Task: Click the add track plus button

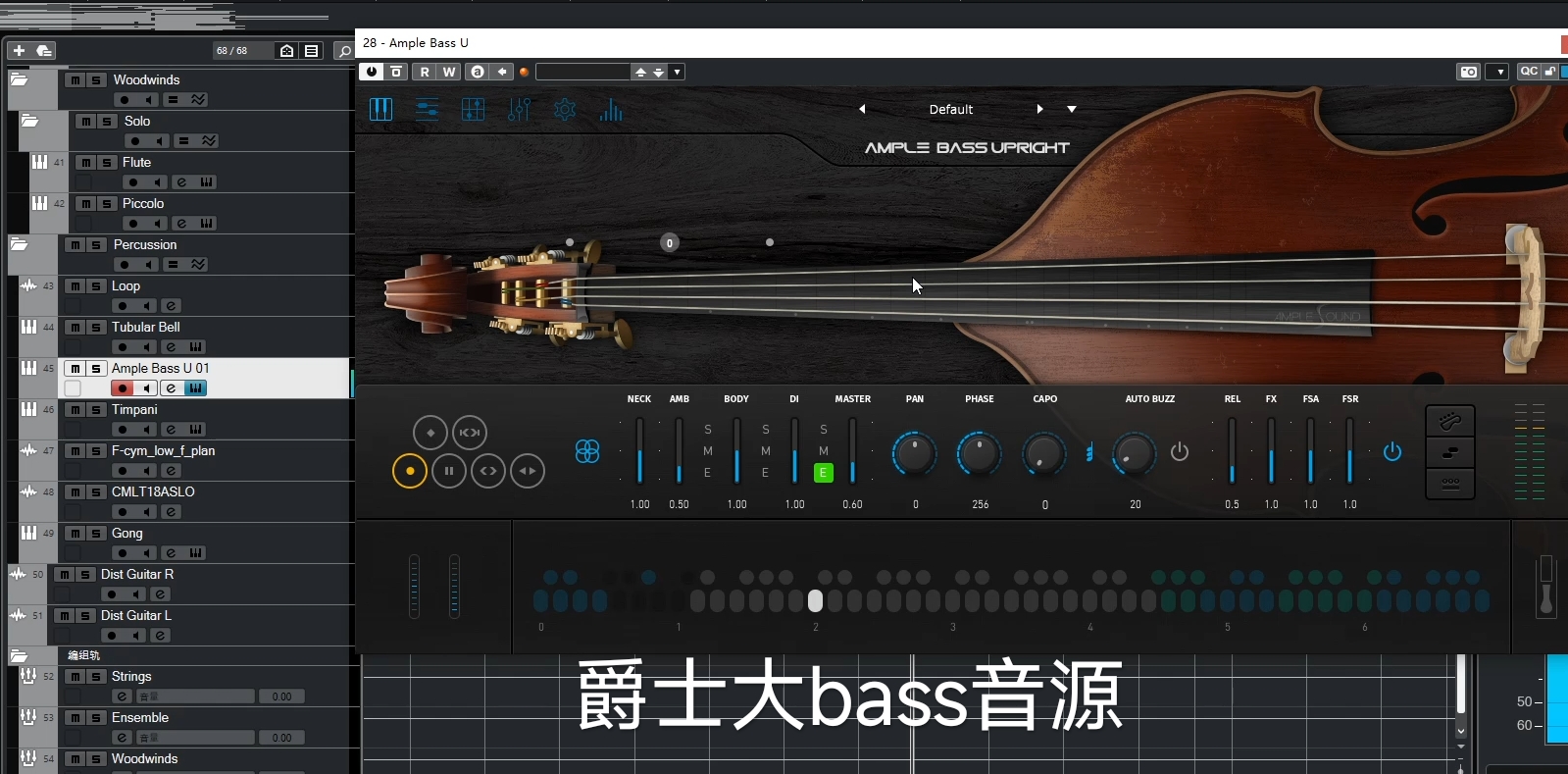Action: tap(19, 50)
